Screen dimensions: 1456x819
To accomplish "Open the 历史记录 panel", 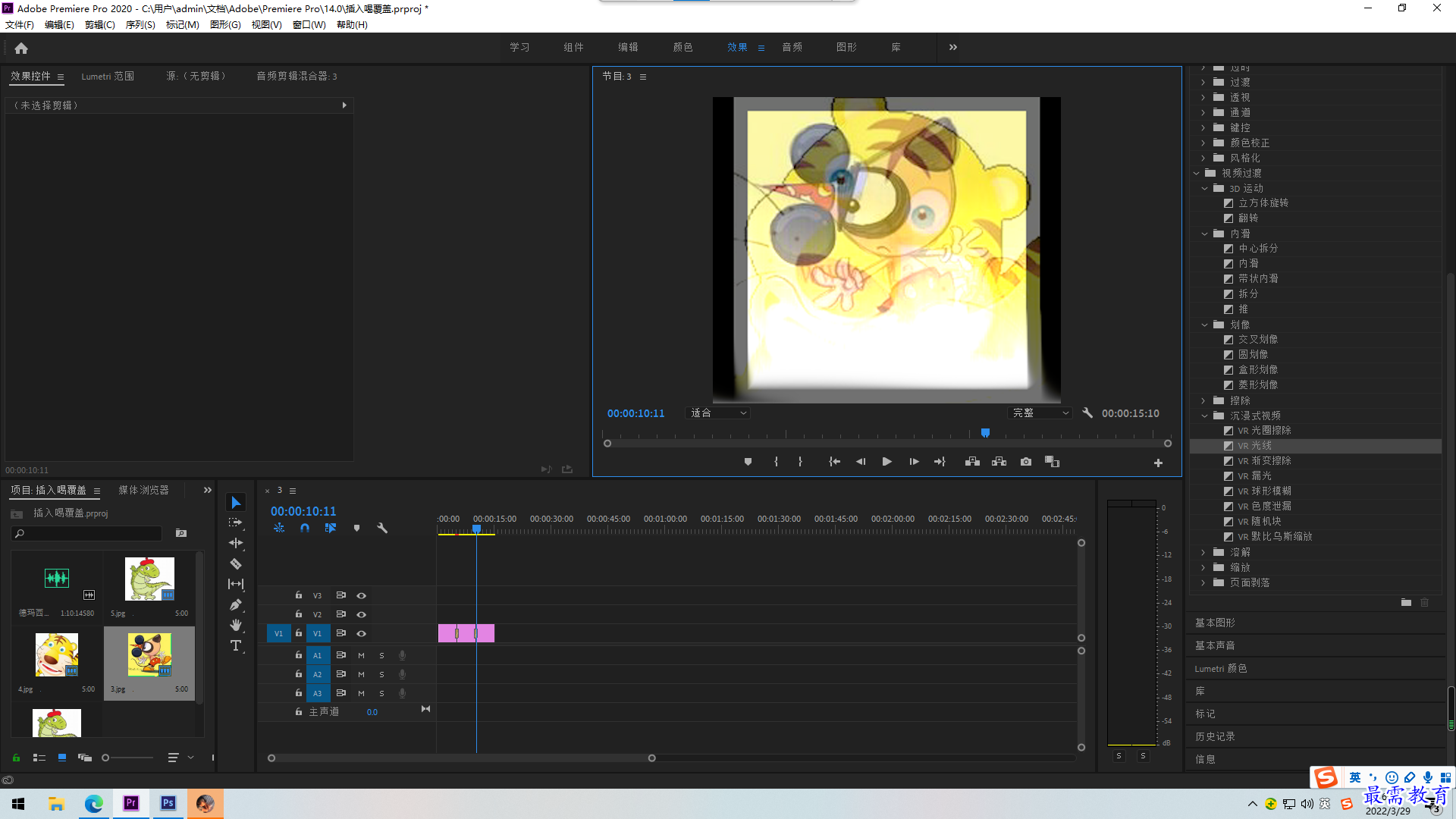I will 1215,736.
